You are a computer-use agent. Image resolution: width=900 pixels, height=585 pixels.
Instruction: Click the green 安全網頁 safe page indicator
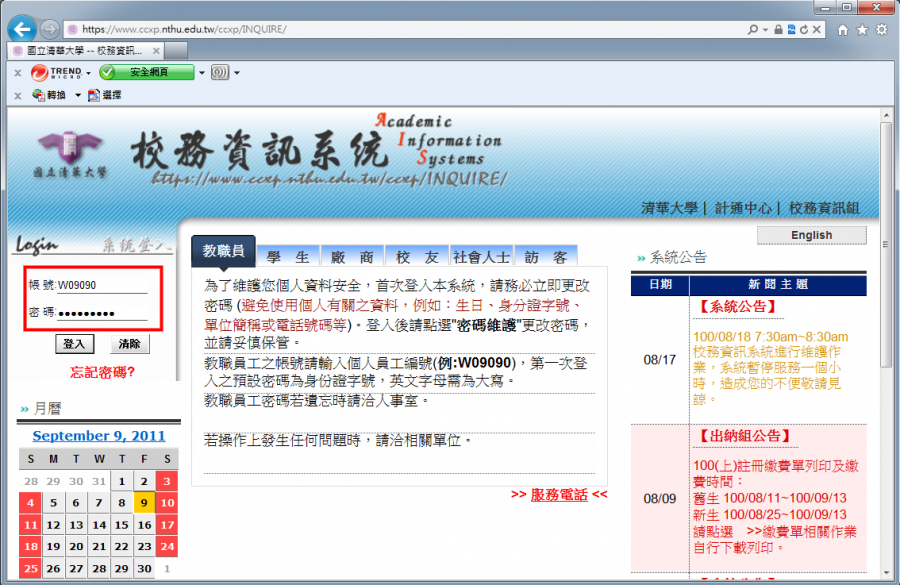coord(147,72)
